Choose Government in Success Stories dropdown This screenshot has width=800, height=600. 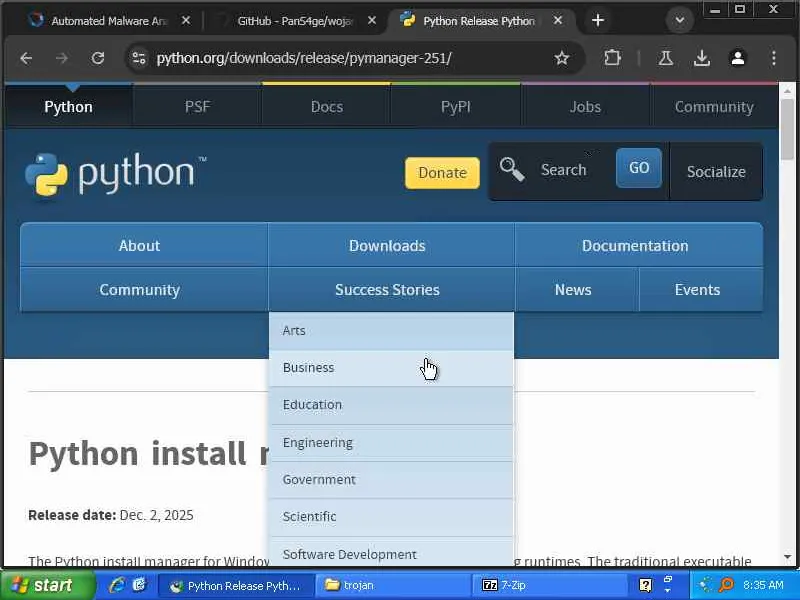[391, 480]
